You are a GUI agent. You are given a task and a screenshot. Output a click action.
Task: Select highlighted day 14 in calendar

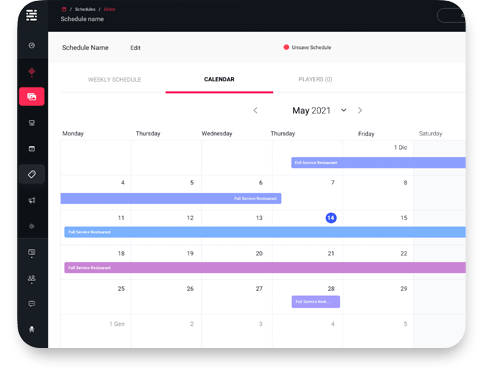coord(331,218)
